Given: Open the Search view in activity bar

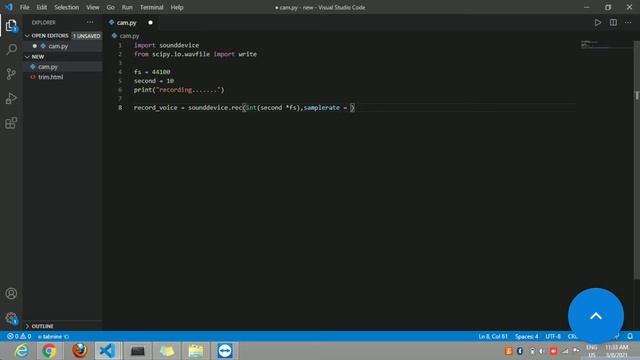Looking at the screenshot, I should tap(11, 49).
